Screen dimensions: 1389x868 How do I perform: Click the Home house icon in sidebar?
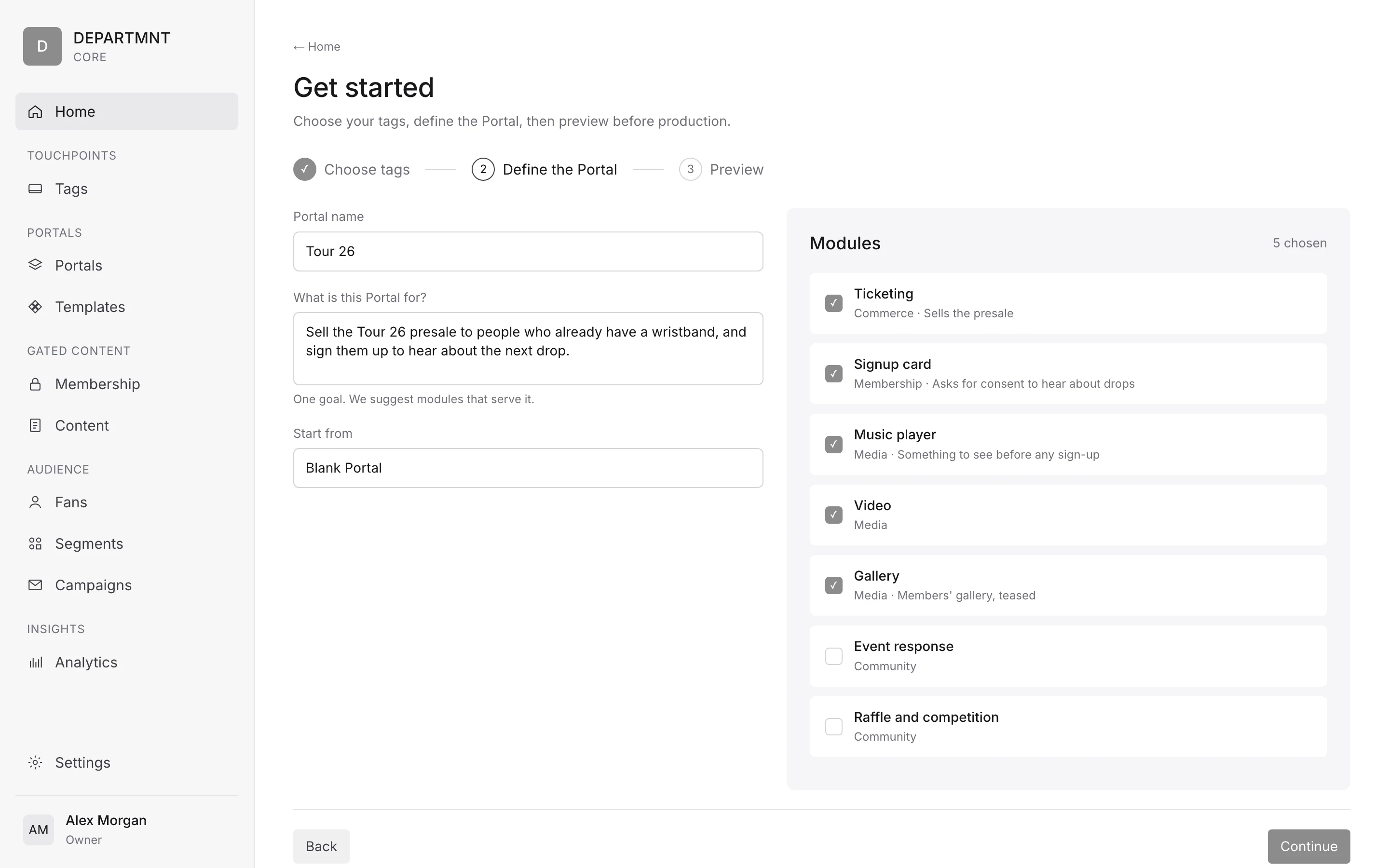(35, 111)
